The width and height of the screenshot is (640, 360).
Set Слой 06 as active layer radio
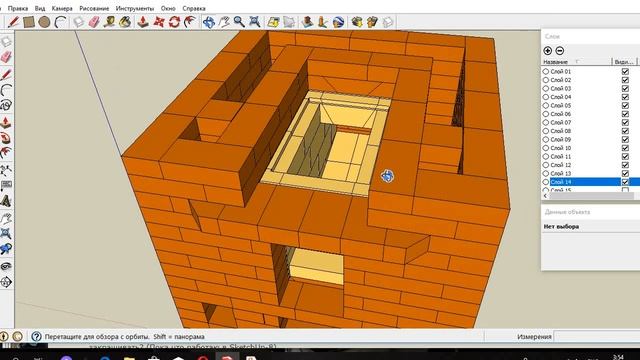[x=546, y=114]
